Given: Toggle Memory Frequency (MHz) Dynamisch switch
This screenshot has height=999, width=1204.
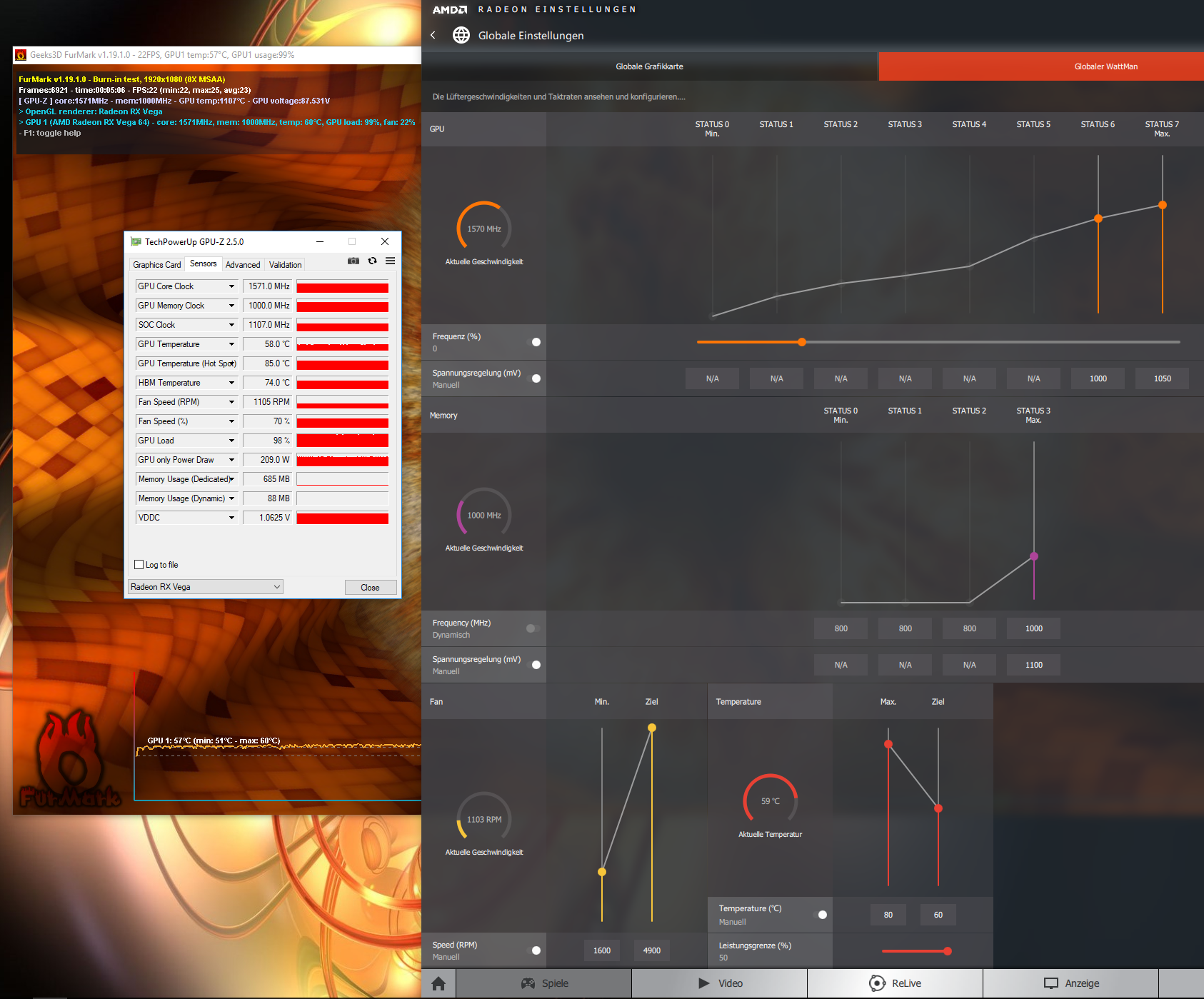Looking at the screenshot, I should [533, 628].
